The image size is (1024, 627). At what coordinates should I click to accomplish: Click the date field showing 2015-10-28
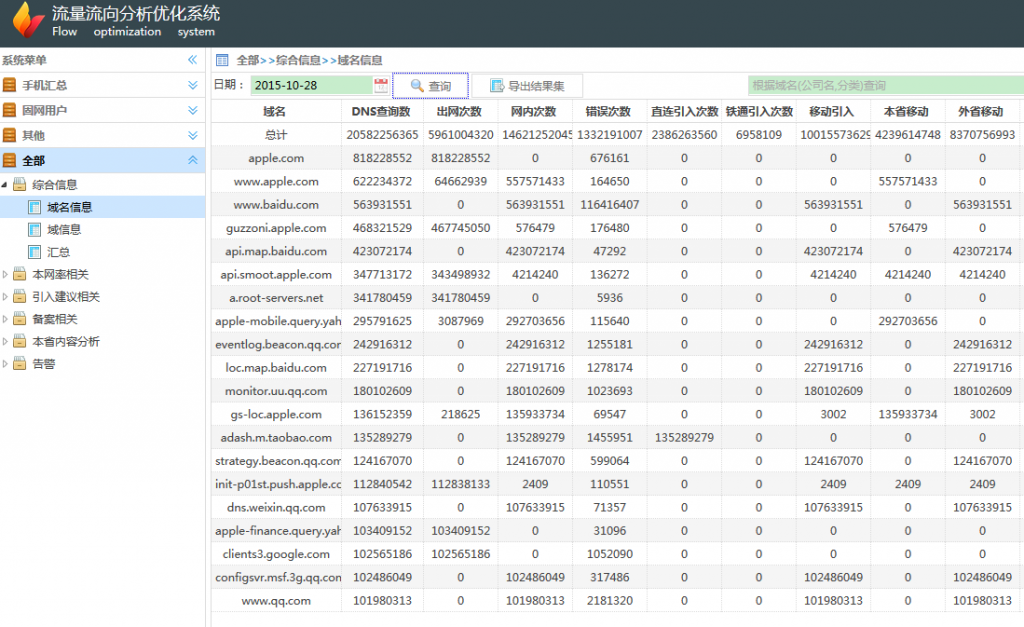point(312,86)
